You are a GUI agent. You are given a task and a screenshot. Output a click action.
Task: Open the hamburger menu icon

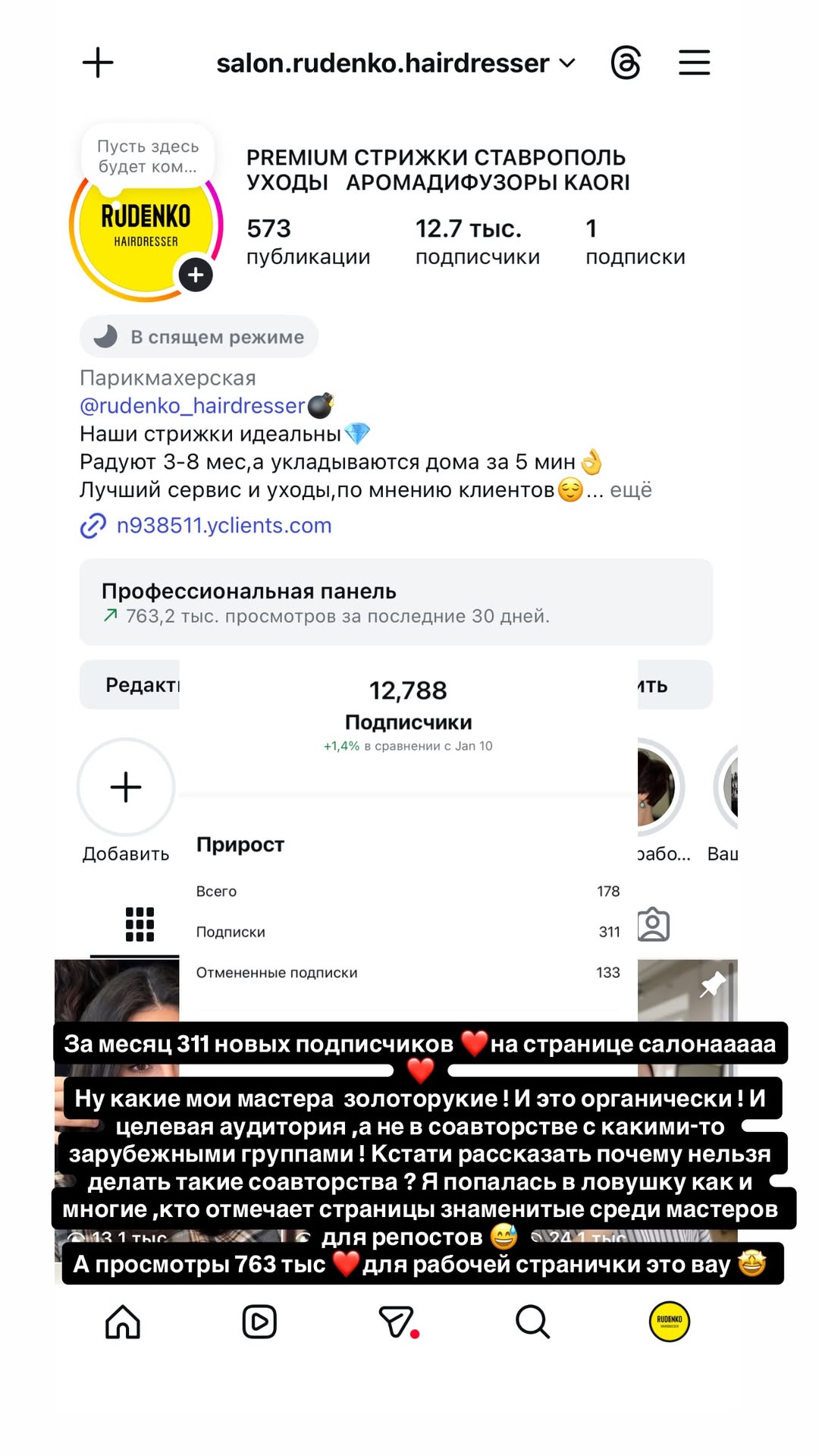click(694, 62)
